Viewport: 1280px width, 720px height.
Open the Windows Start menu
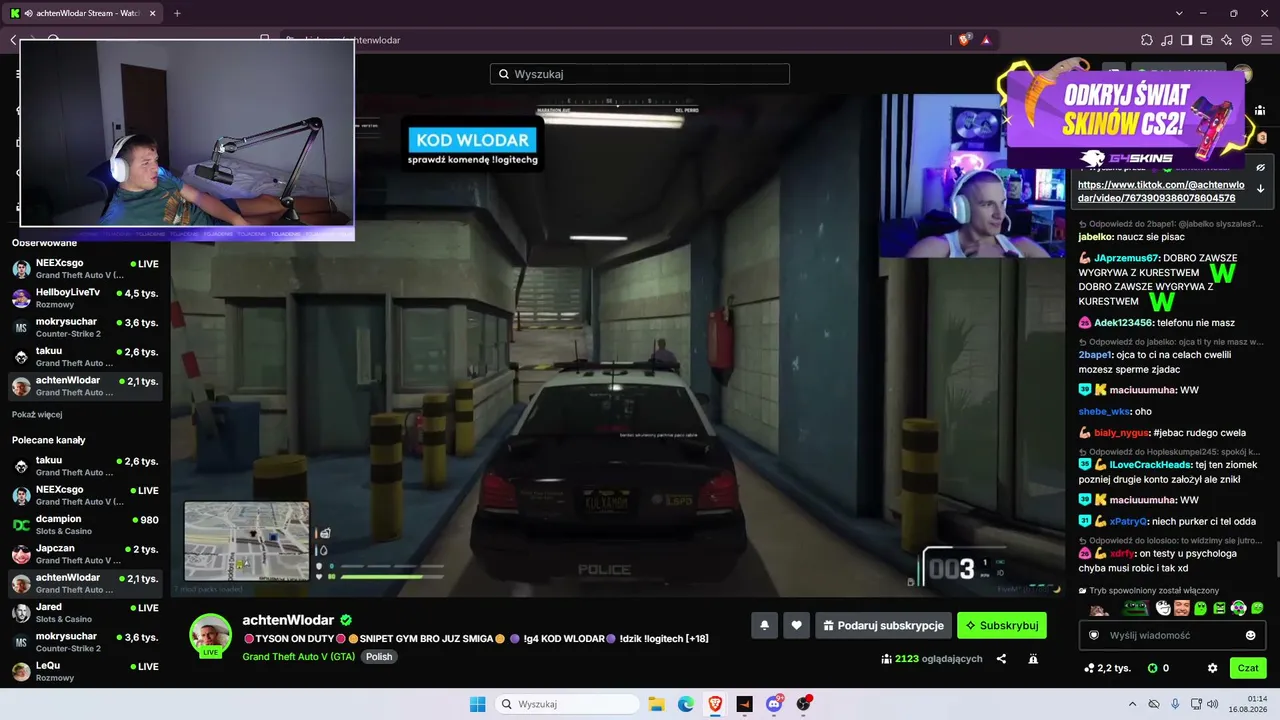tap(477, 704)
